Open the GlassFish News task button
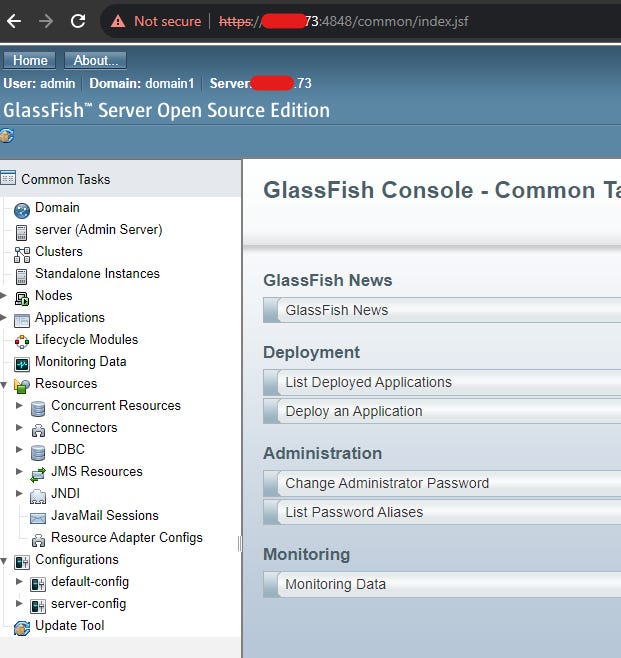The width and height of the screenshot is (621, 658). 442,310
